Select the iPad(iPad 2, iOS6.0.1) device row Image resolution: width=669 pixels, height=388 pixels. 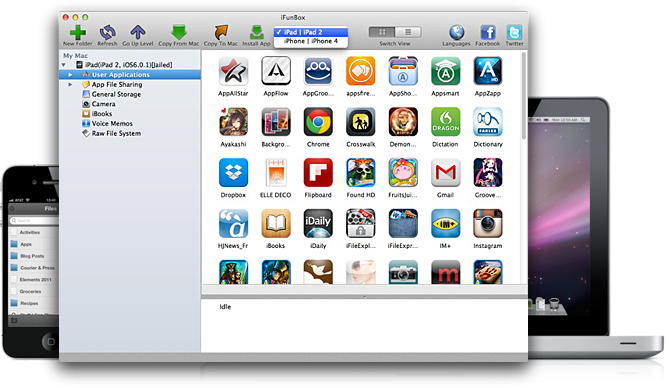click(x=130, y=65)
